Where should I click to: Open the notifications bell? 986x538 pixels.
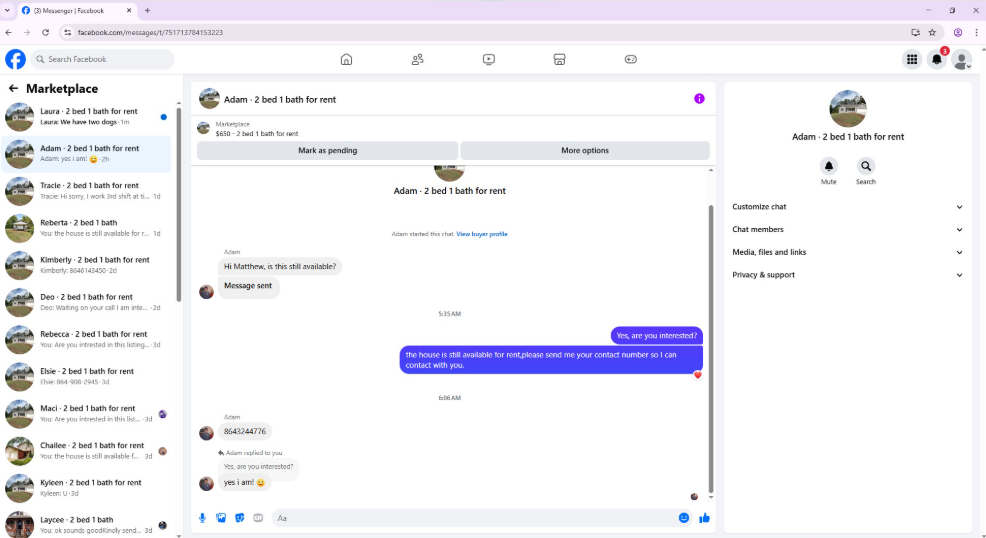point(937,60)
